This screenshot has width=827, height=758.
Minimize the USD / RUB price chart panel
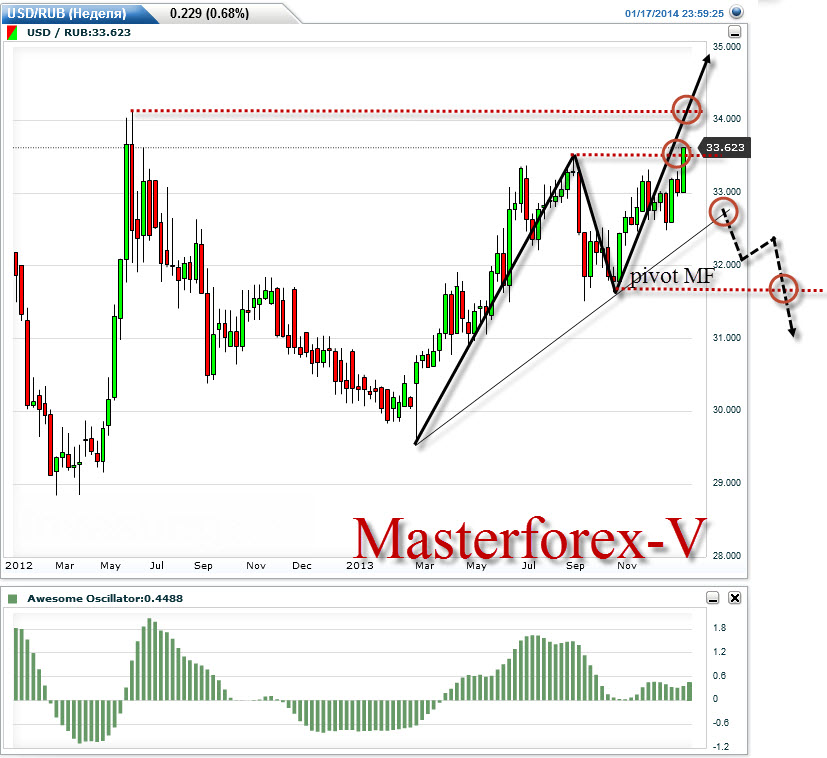tap(734, 32)
